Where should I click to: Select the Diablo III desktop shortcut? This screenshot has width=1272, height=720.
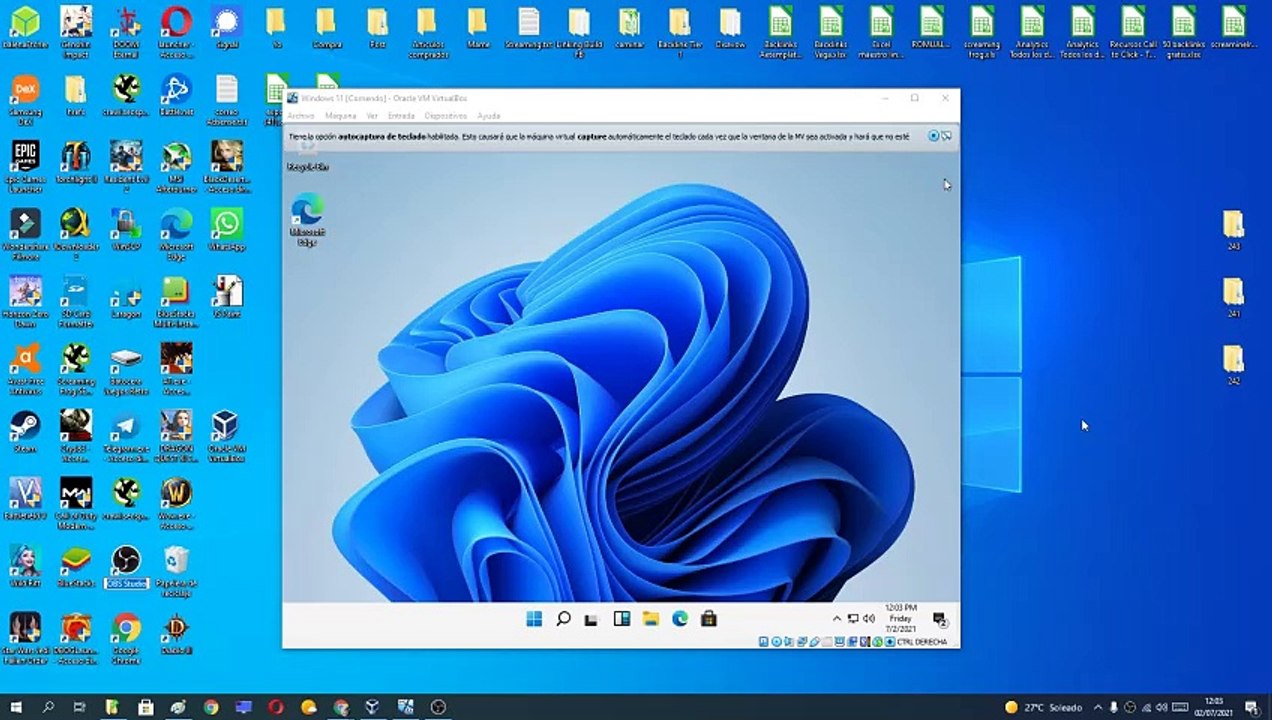click(176, 634)
